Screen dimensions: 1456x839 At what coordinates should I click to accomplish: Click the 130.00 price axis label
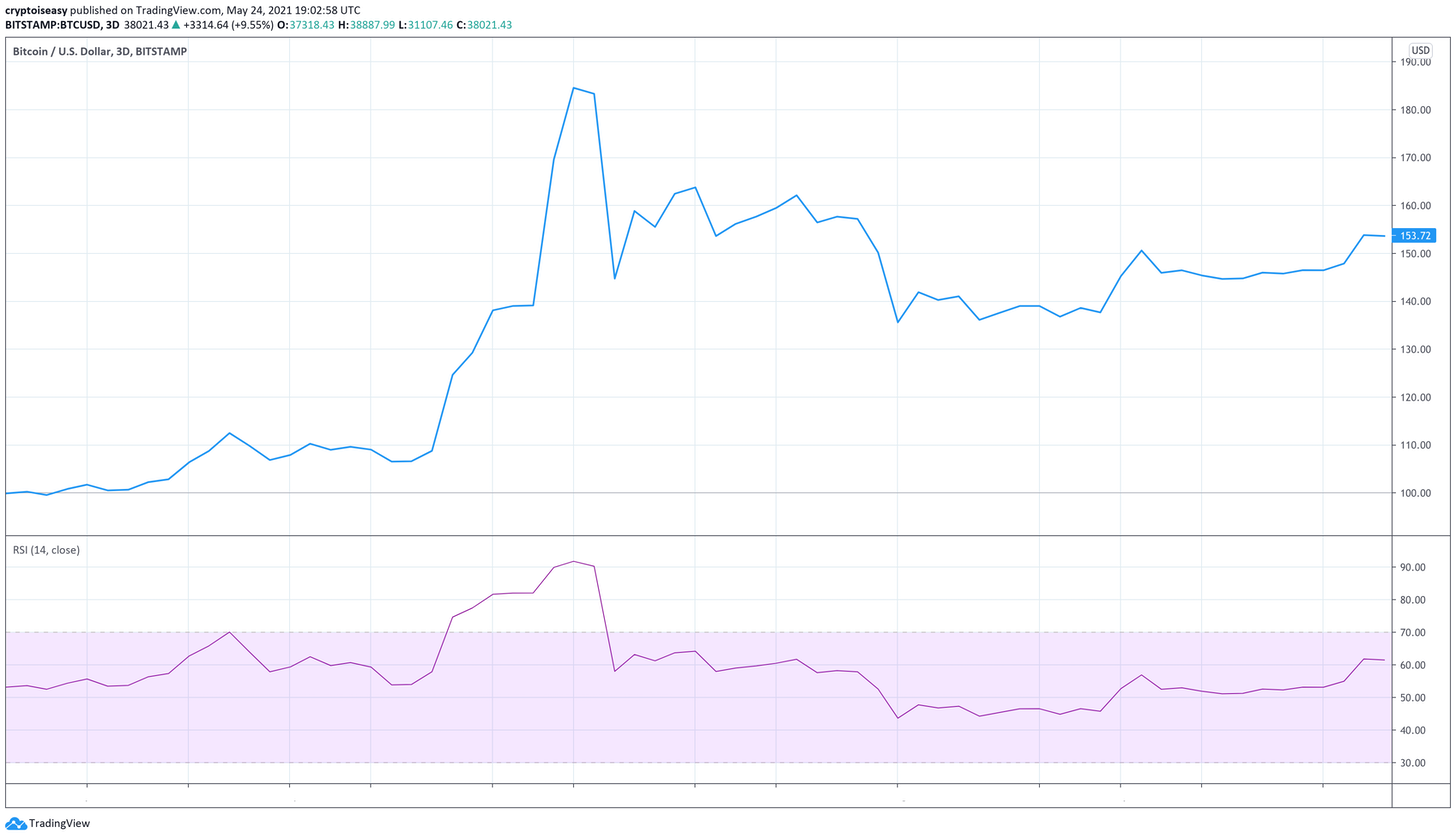(x=1416, y=350)
